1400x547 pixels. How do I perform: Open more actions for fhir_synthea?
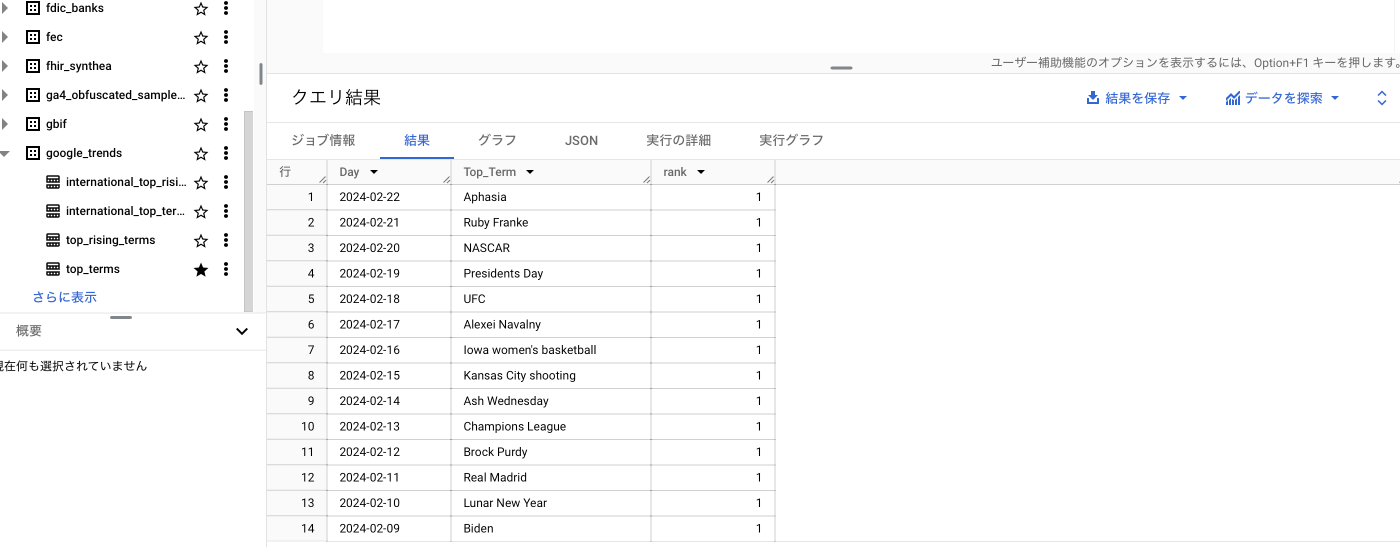pyautogui.click(x=226, y=66)
